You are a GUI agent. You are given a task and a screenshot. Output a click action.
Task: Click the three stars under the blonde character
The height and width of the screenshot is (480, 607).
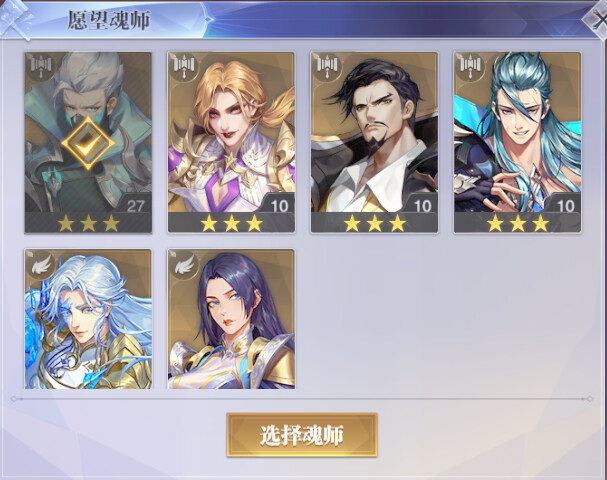tap(231, 223)
